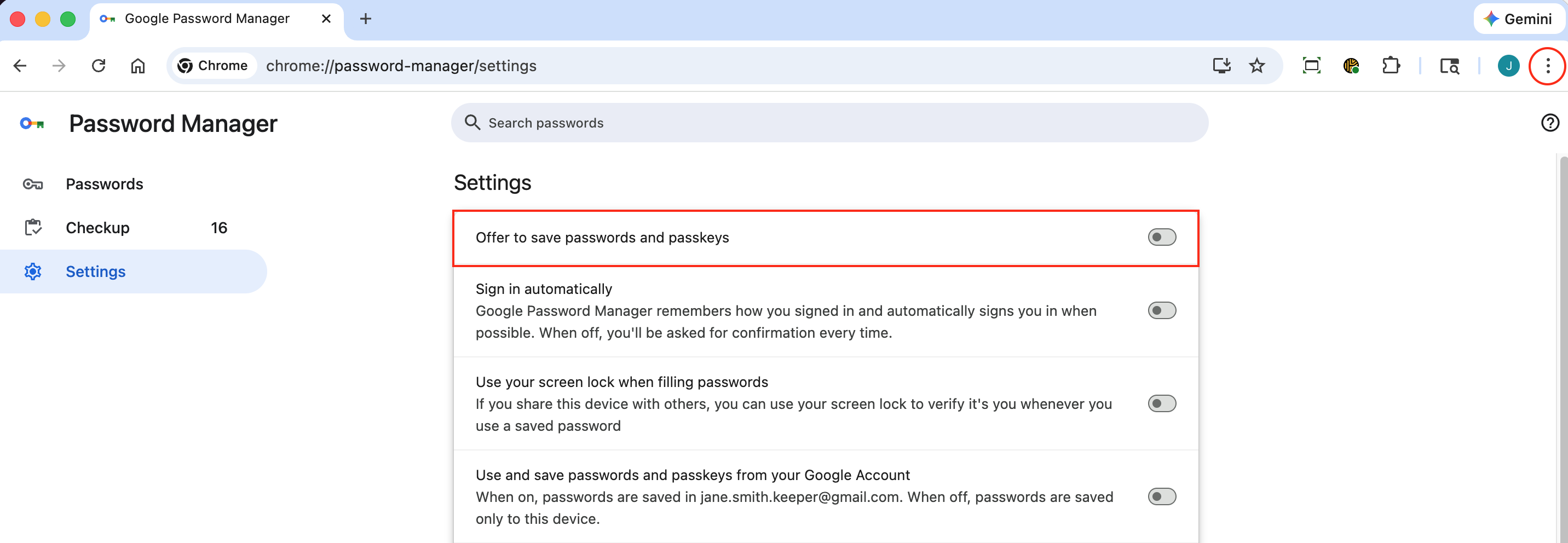Screen dimensions: 1568x543
Task: Open the Passwords section in sidebar
Action: [x=104, y=184]
